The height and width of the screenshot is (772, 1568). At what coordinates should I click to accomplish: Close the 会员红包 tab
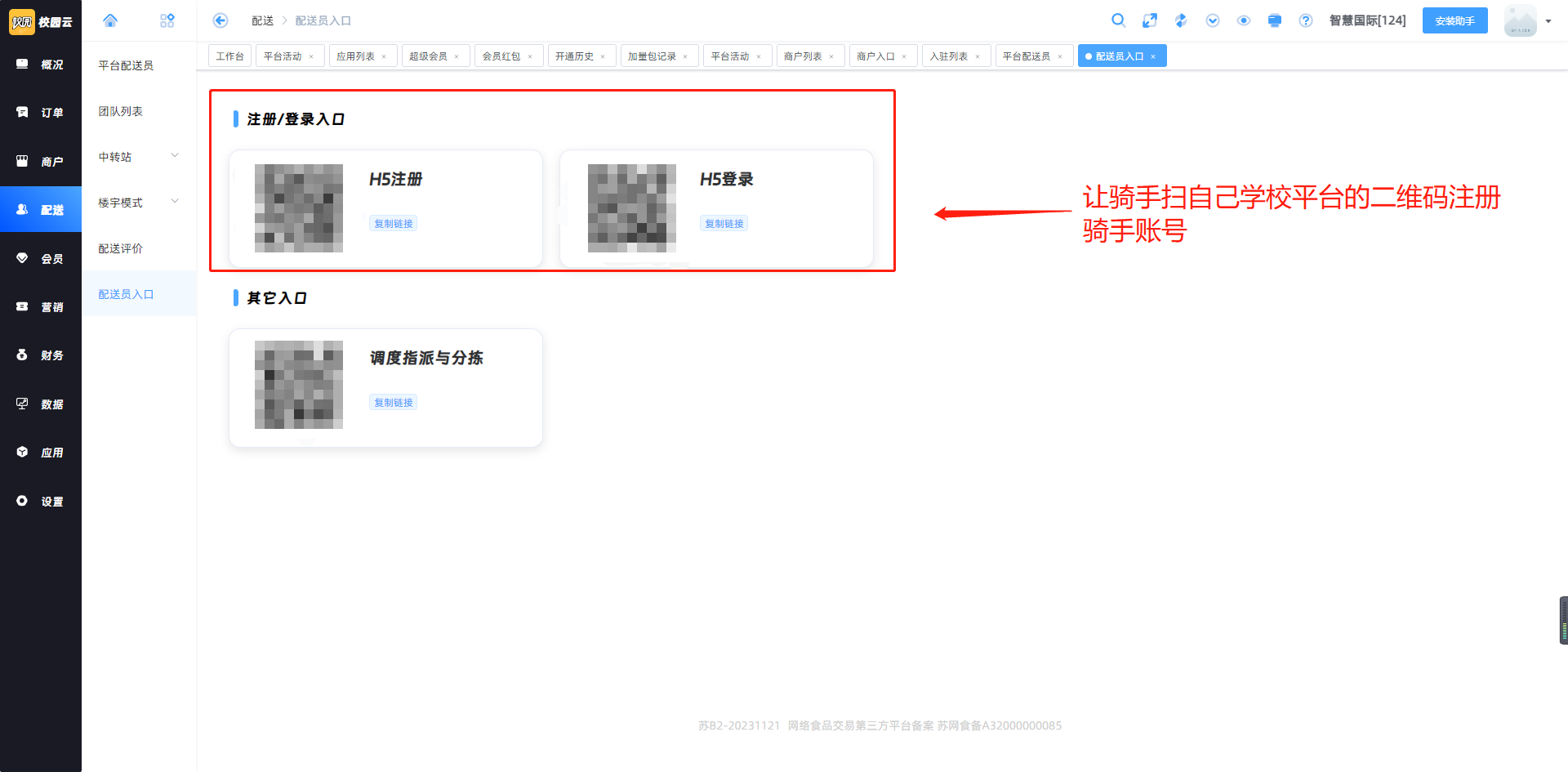530,57
